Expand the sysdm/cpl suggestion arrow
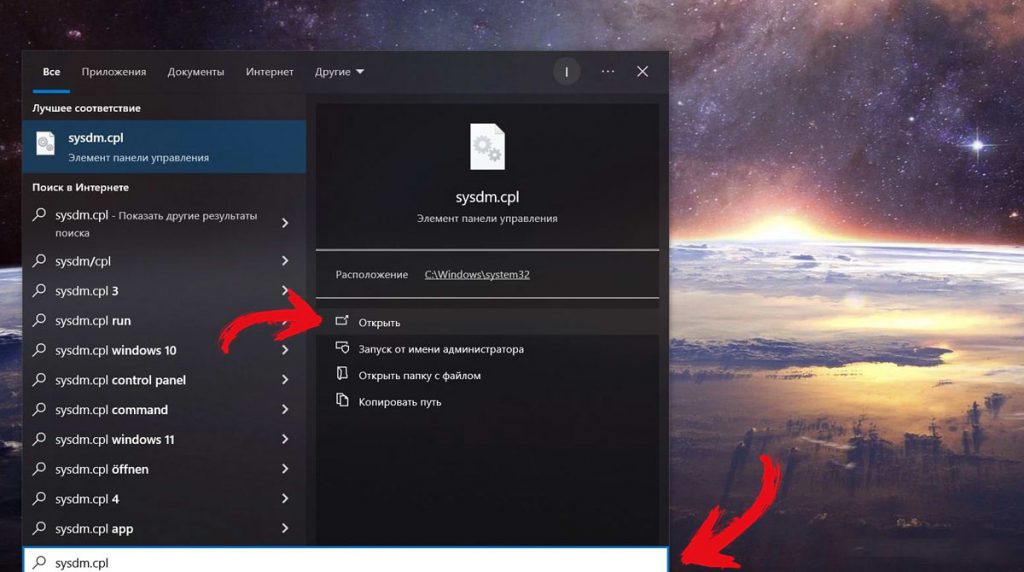This screenshot has width=1024, height=572. pyautogui.click(x=285, y=261)
